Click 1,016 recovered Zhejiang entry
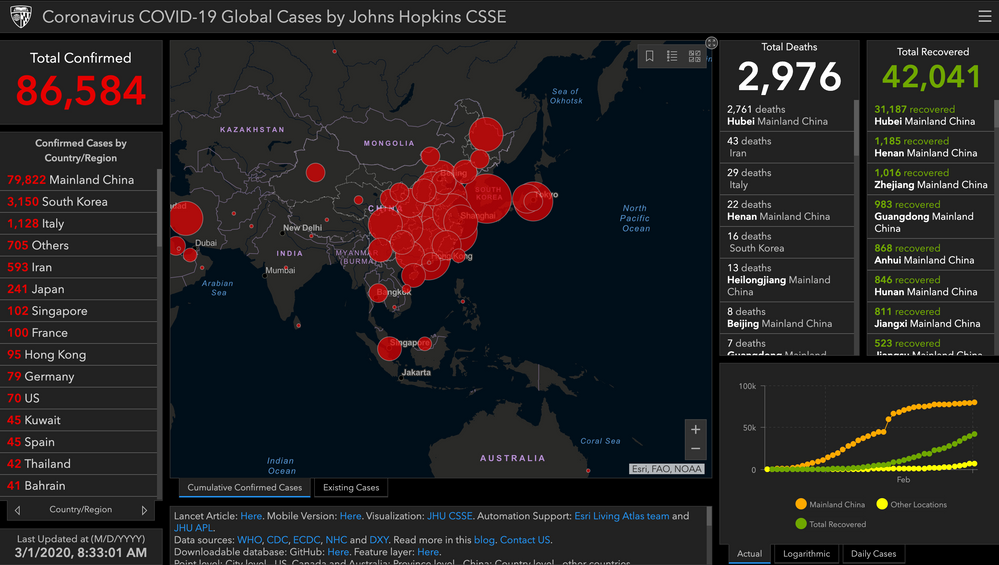 click(930, 179)
